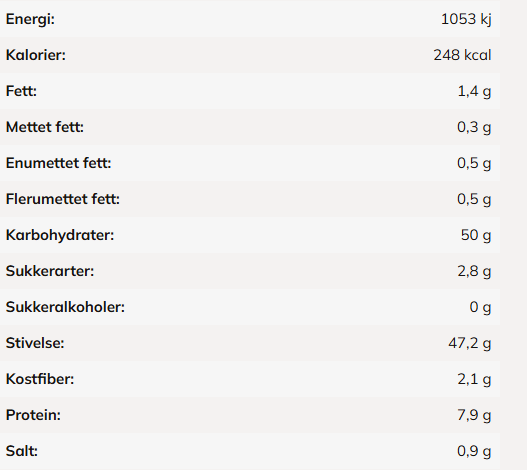Image resolution: width=527 pixels, height=470 pixels.
Task: Select the 0,3 g saturated fat value
Action: pos(474,127)
